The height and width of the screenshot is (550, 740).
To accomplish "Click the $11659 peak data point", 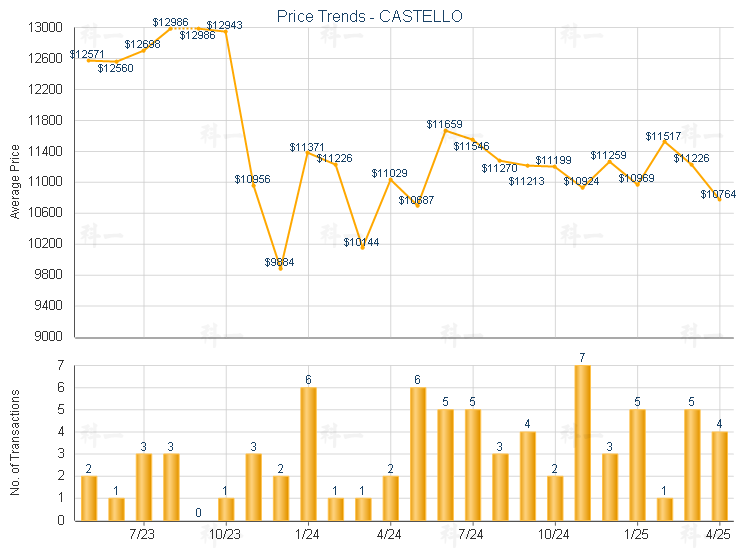I will tap(445, 130).
